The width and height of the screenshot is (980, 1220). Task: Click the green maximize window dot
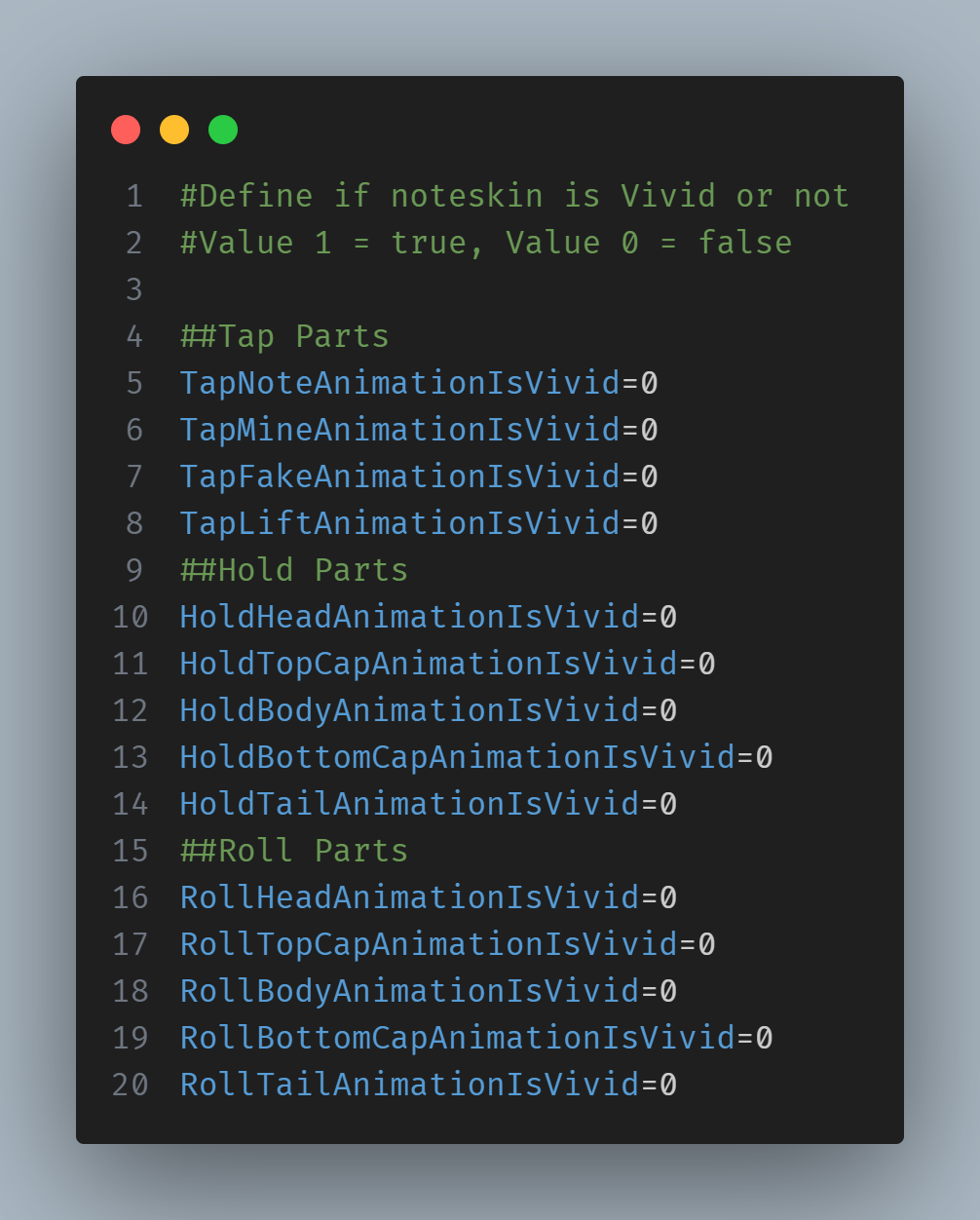(x=223, y=130)
